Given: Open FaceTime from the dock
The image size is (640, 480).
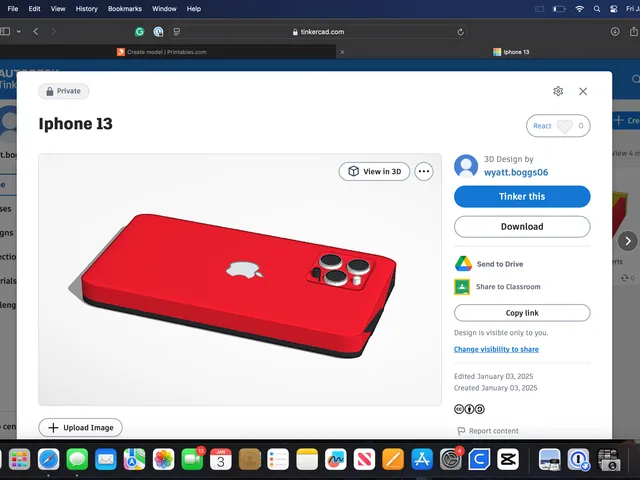Looking at the screenshot, I should pos(192,460).
